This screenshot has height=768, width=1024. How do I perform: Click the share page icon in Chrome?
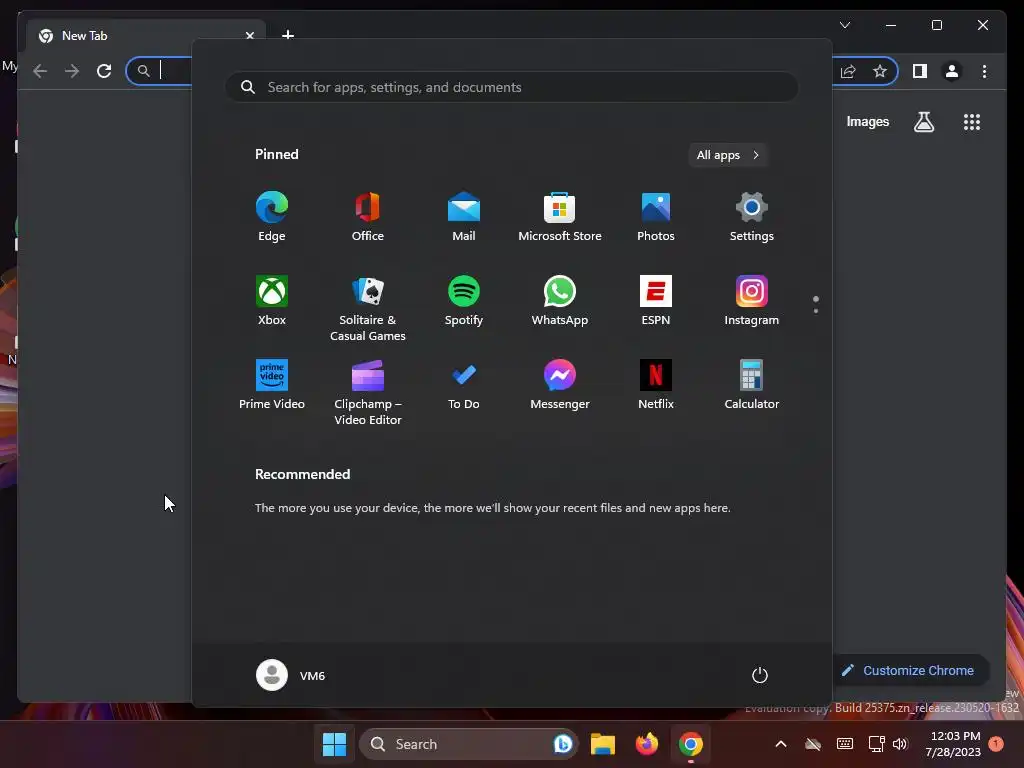click(848, 71)
